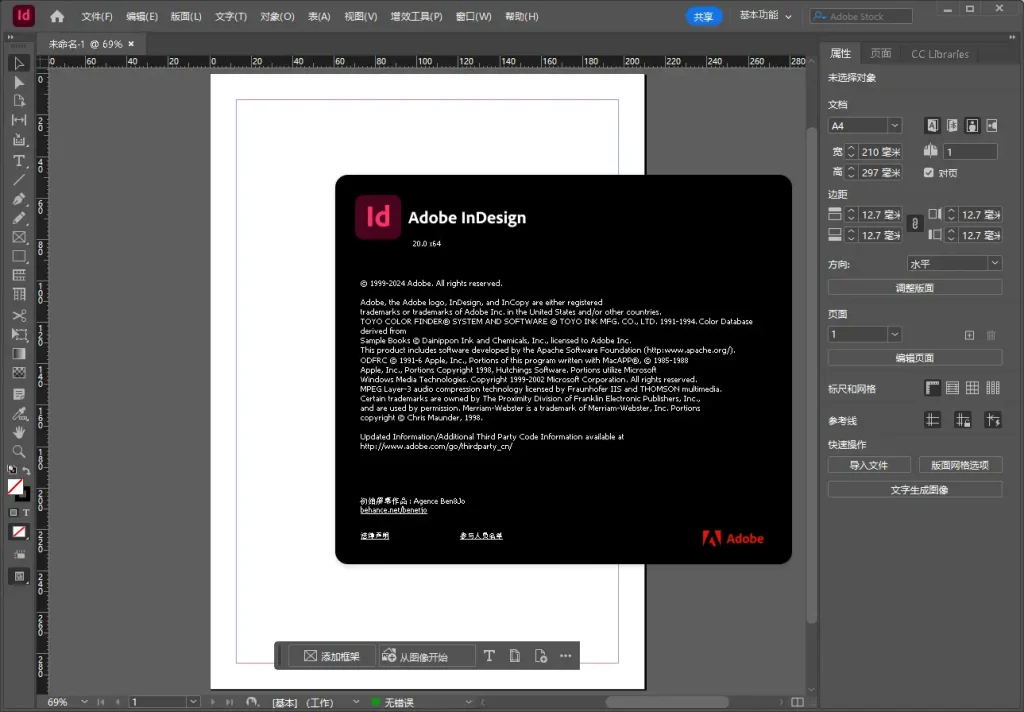Open the [基本] (工作) profile dropdown
Screen dimensions: 1024x712
click(x=356, y=702)
